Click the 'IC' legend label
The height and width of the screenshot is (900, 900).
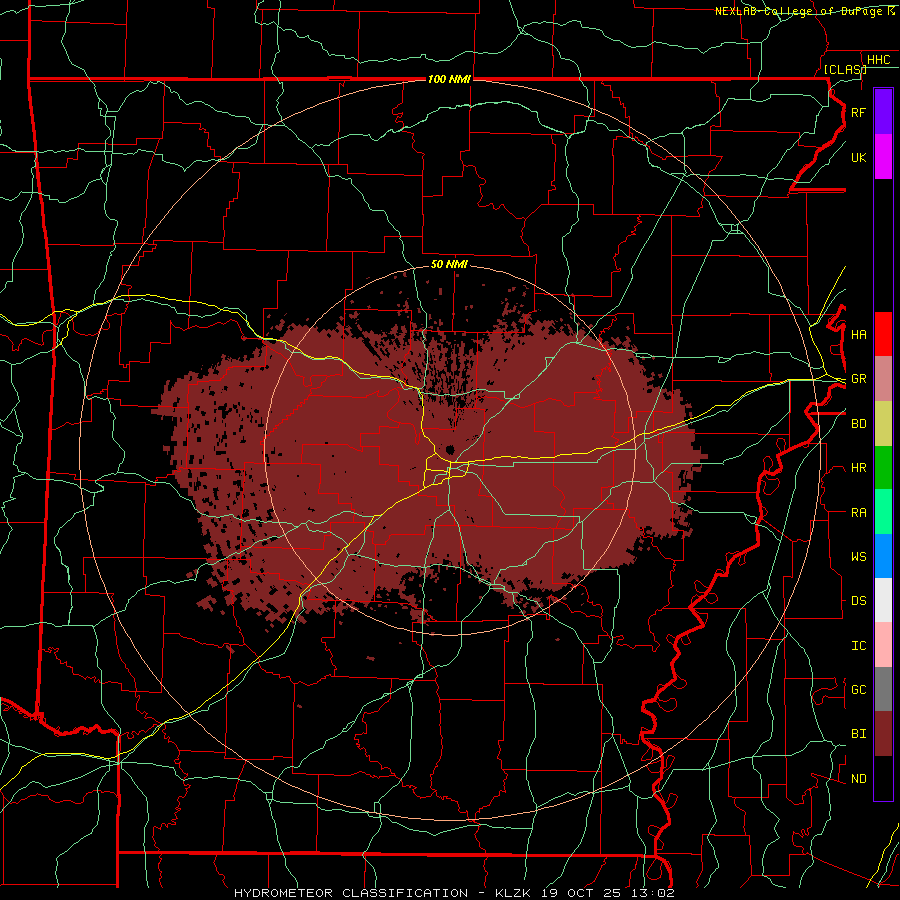(858, 646)
